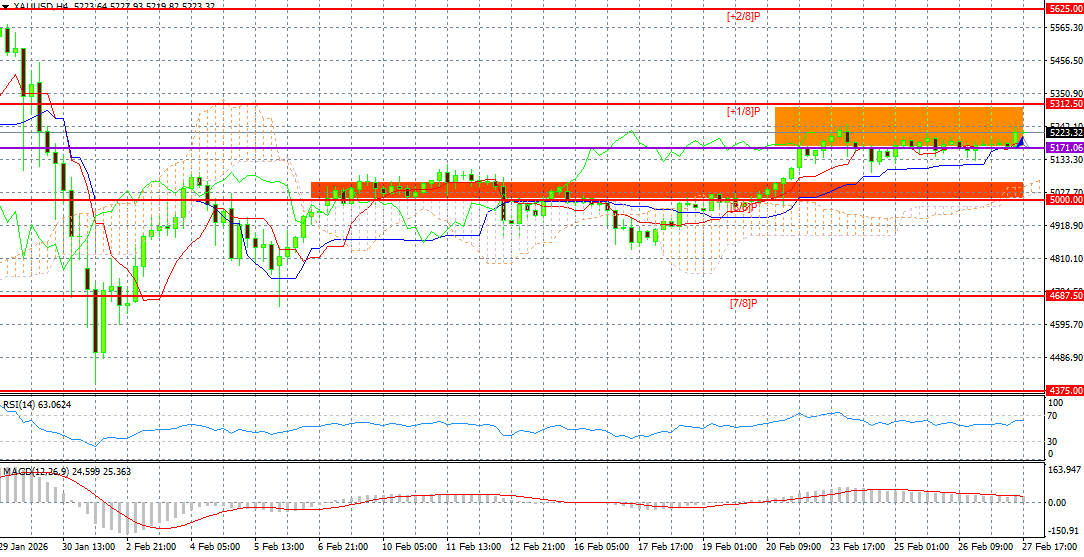Click the 20 Feb 09:00 time axis label
The width and height of the screenshot is (1084, 557).
796,546
